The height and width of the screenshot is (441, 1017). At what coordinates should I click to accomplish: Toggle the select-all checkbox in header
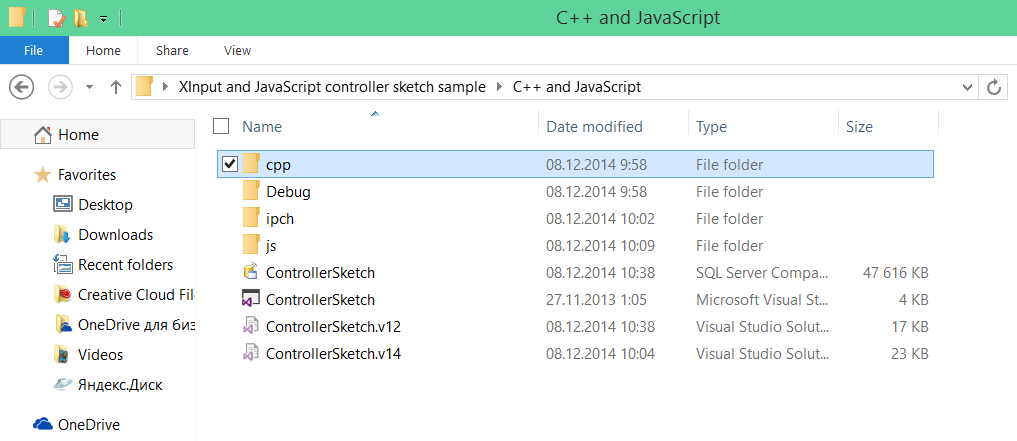pos(221,126)
